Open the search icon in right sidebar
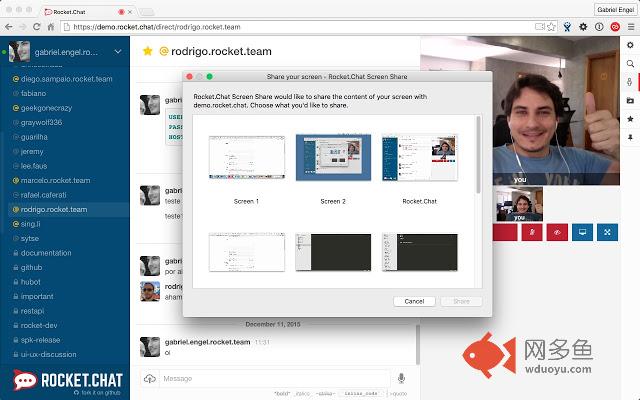 pyautogui.click(x=629, y=64)
